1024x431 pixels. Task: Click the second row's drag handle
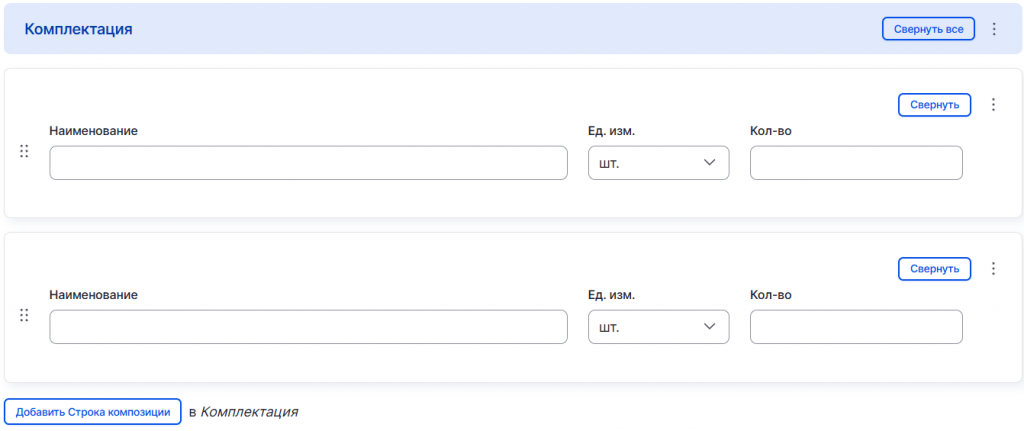pos(24,315)
